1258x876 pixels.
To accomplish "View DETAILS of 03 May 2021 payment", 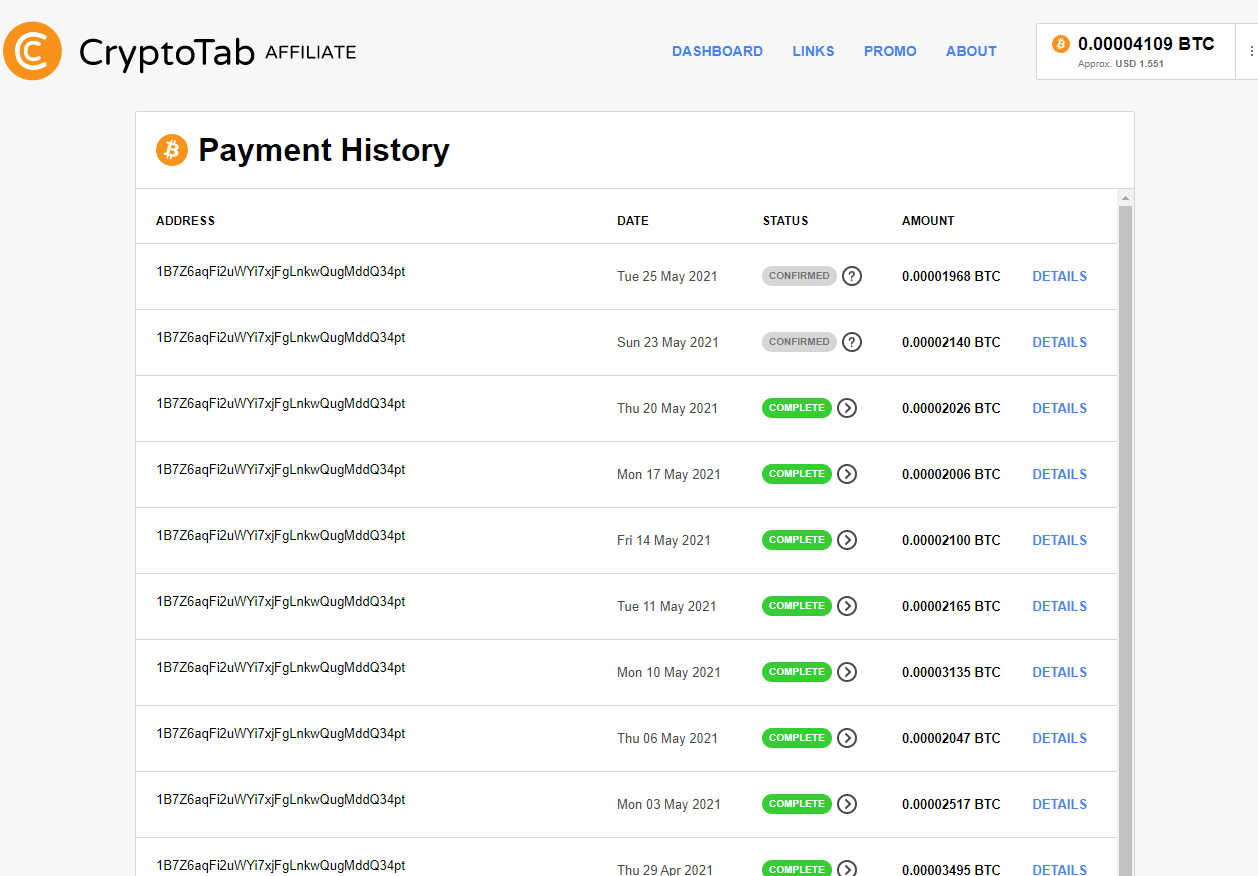I will click(x=1059, y=804).
